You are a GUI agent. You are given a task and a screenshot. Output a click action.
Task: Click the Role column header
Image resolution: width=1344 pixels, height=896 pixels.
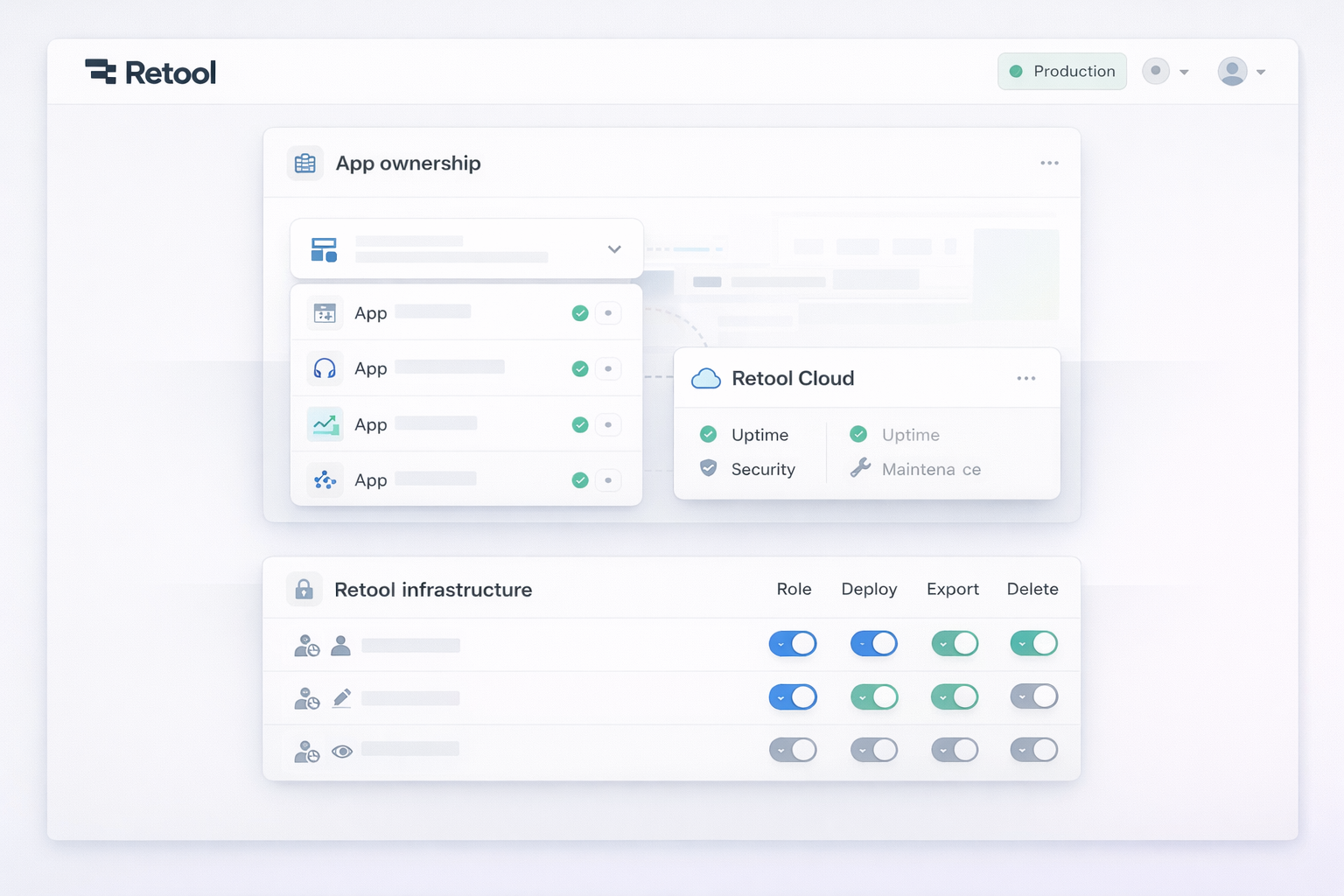point(794,590)
